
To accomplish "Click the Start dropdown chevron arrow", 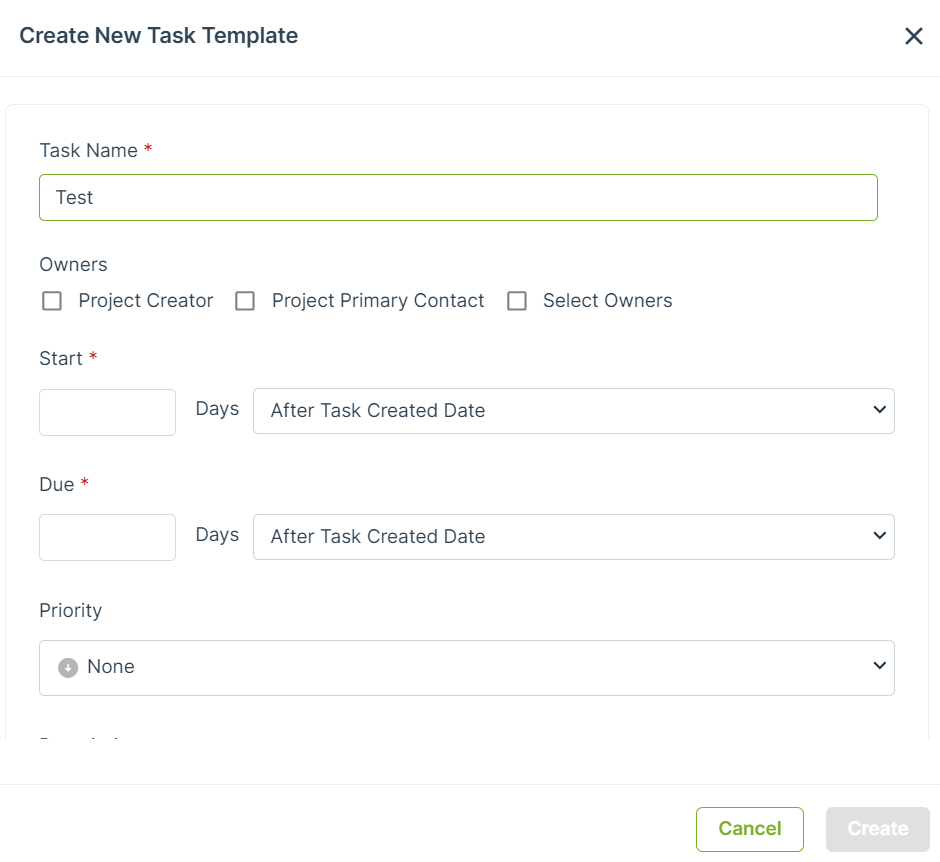I will pos(879,410).
